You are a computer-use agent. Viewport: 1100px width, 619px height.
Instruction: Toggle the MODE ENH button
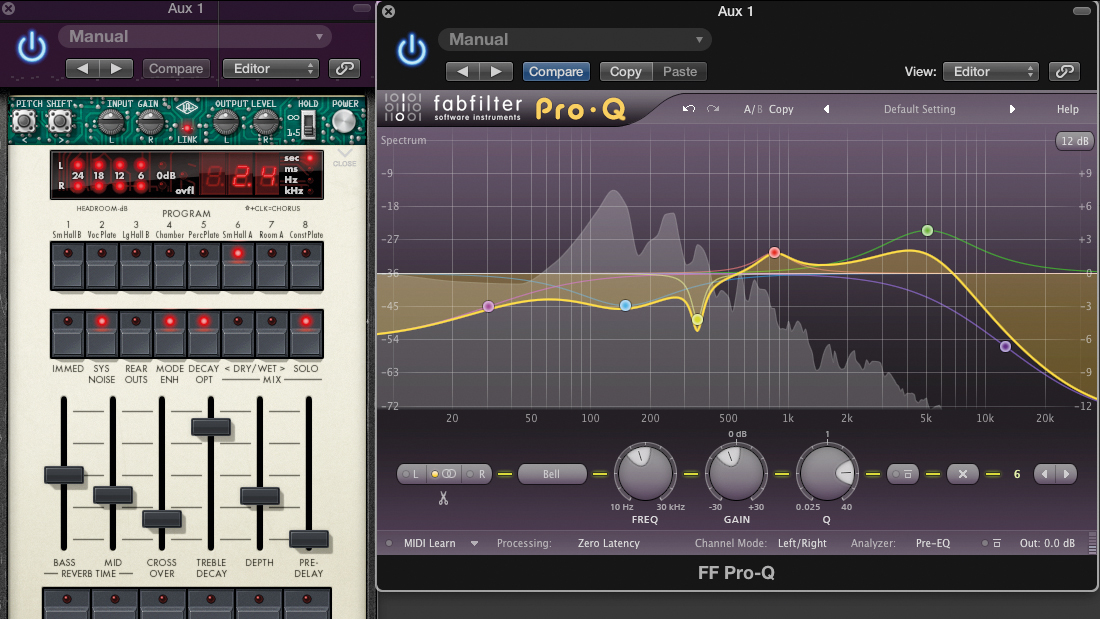pos(170,334)
